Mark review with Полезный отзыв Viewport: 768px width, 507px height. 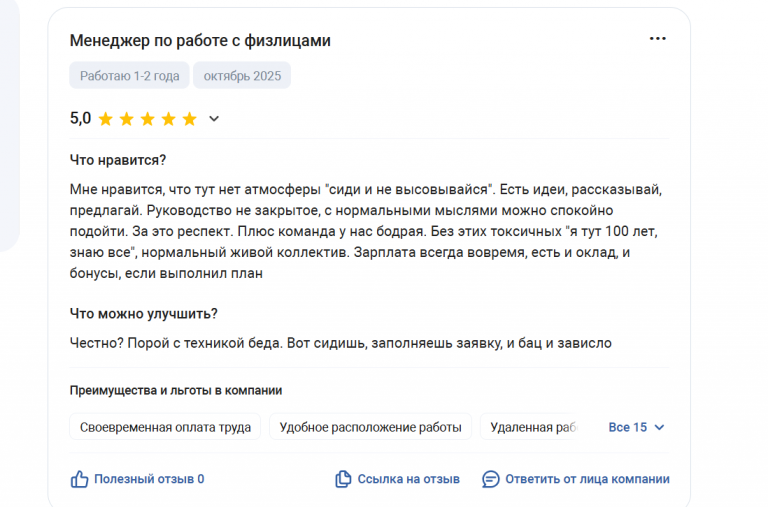(148, 479)
